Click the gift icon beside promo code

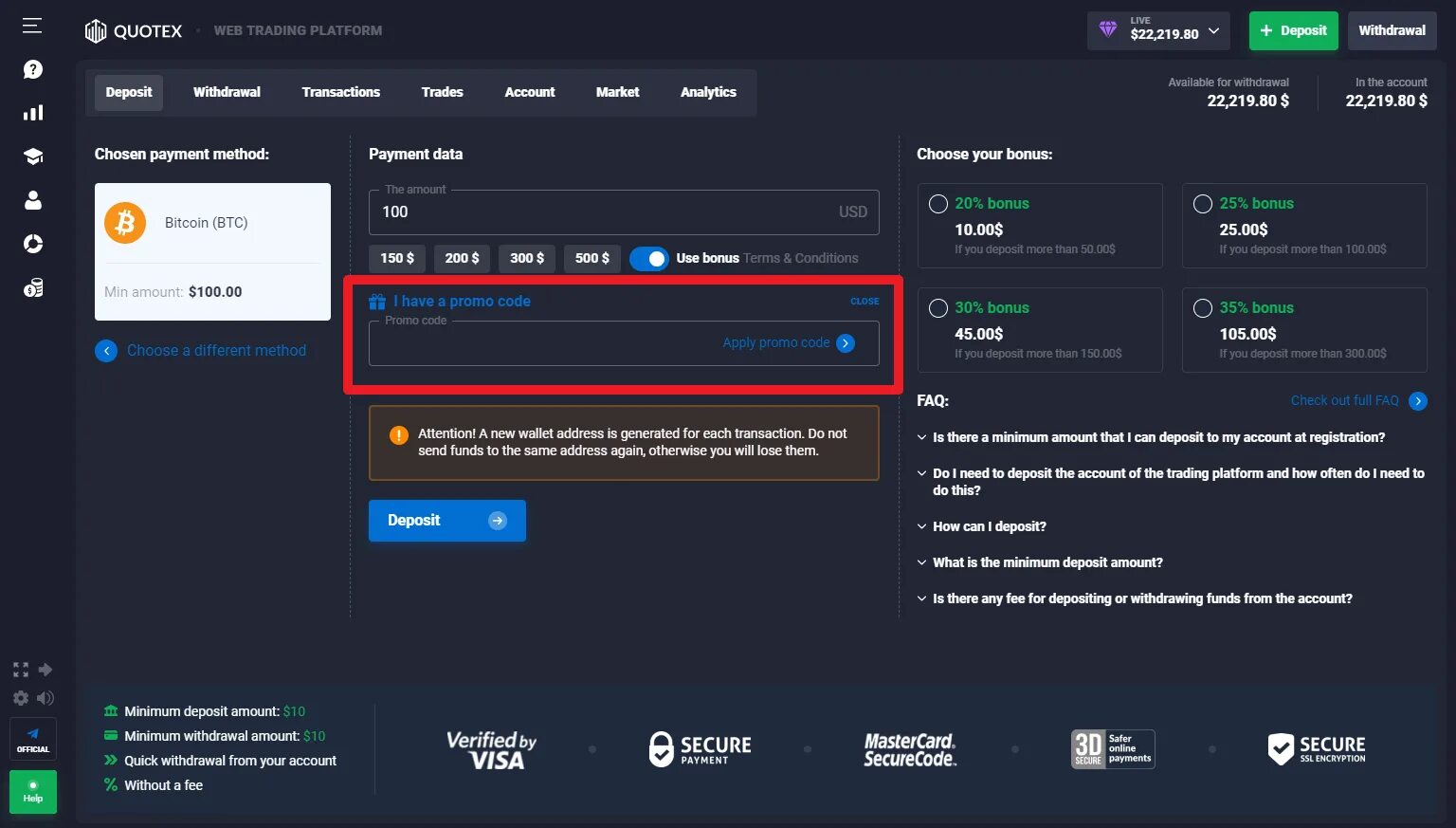pos(377,302)
